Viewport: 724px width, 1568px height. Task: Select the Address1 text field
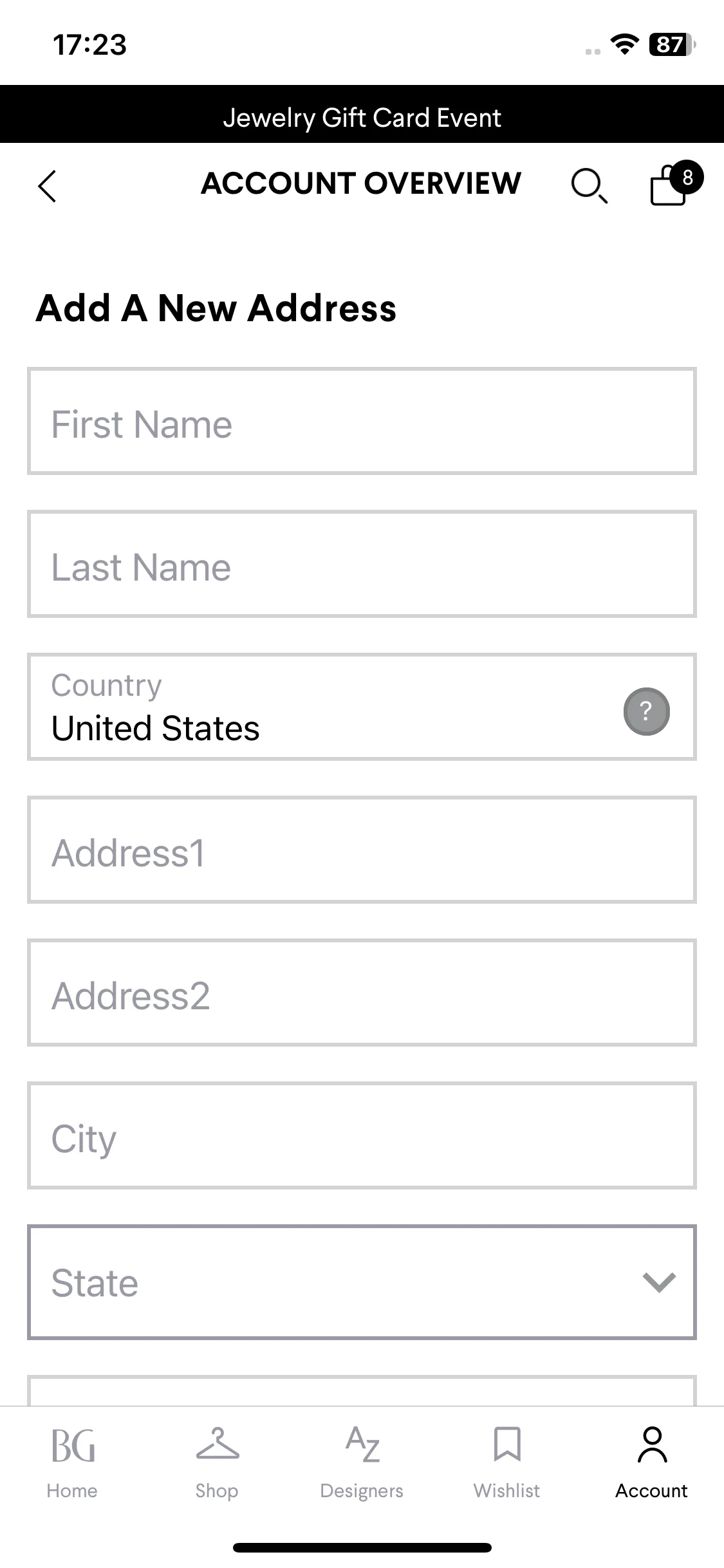click(x=362, y=850)
